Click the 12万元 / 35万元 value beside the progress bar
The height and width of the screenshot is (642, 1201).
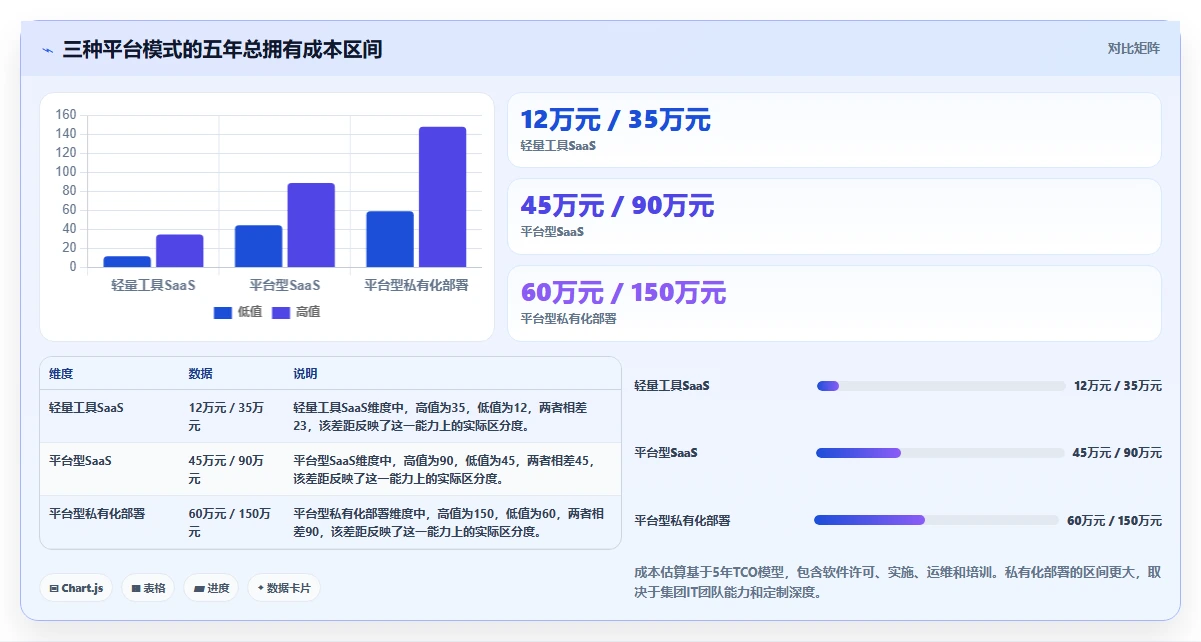coord(1118,386)
